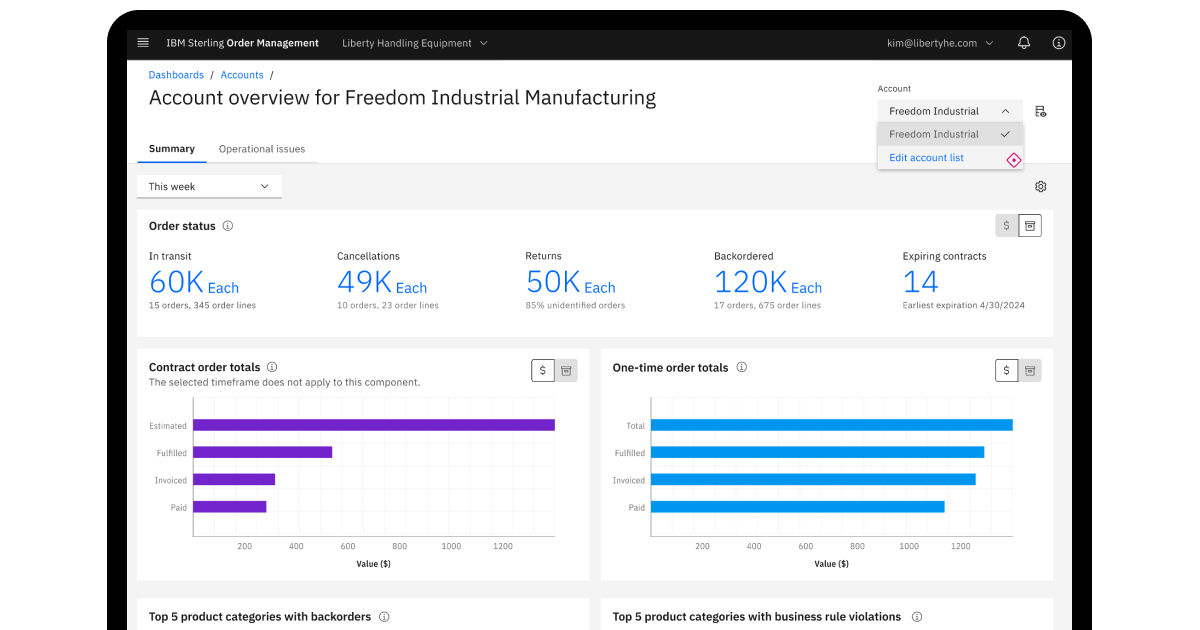
Task: Click '10 orders, 23 order lines' text
Action: [x=388, y=305]
